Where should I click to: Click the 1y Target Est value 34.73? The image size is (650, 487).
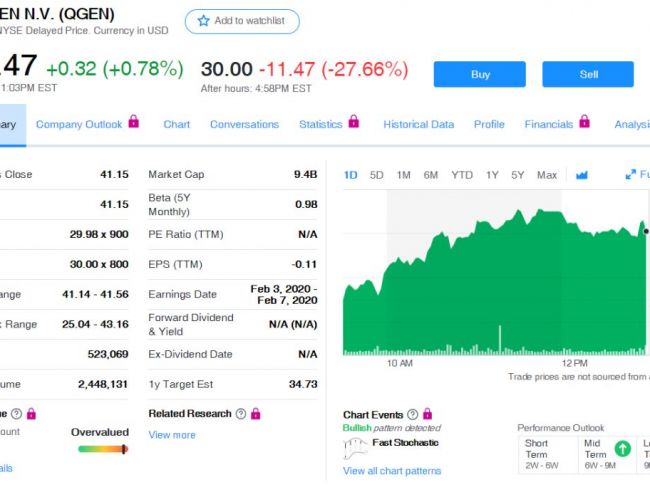tap(303, 384)
